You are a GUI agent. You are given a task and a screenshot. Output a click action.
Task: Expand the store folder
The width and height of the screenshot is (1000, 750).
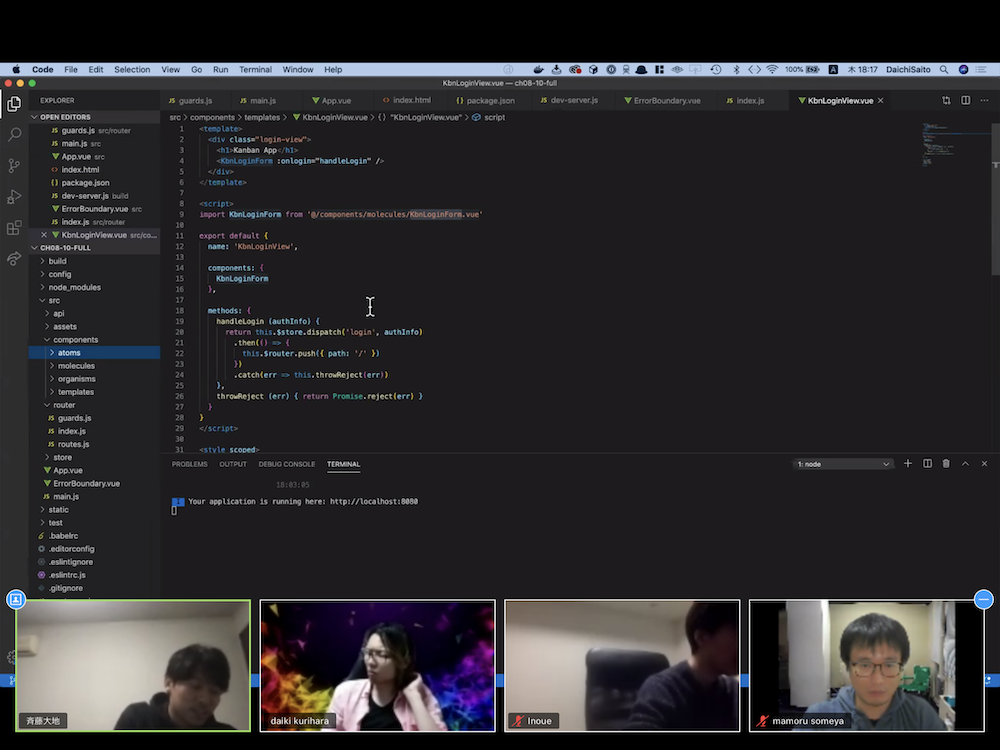pyautogui.click(x=94, y=457)
